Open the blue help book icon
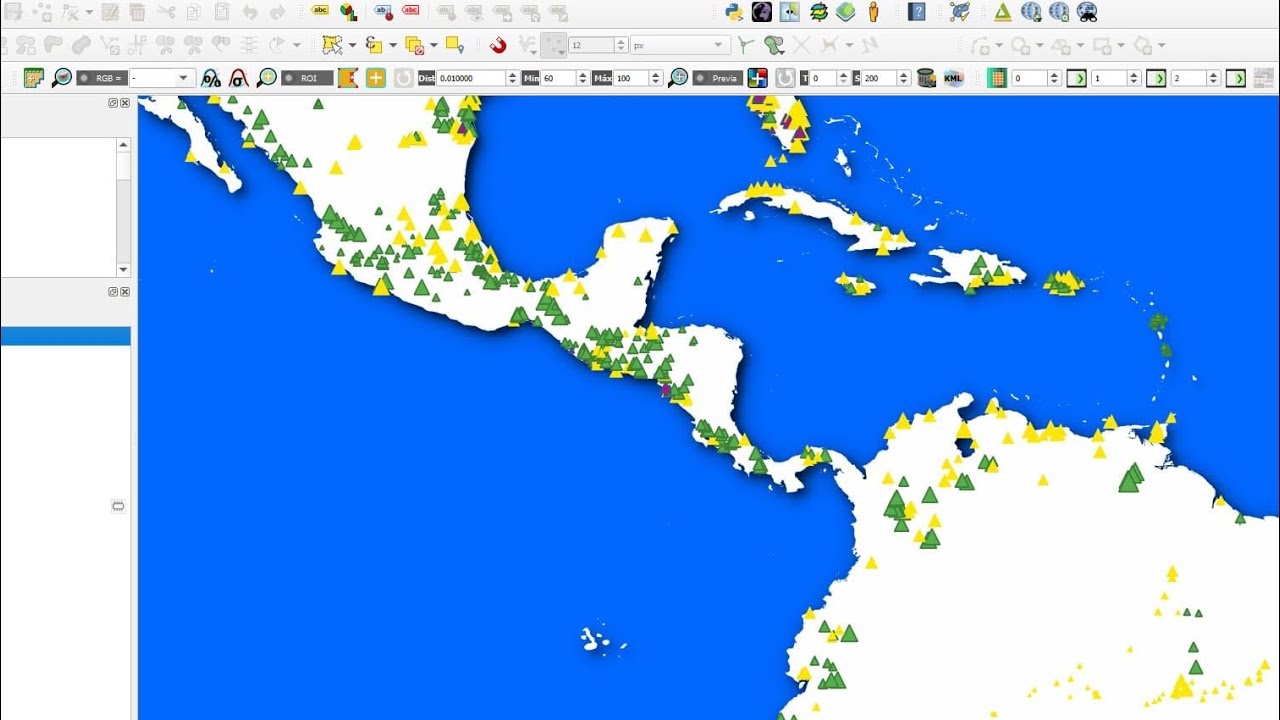The height and width of the screenshot is (720, 1280). tap(917, 12)
